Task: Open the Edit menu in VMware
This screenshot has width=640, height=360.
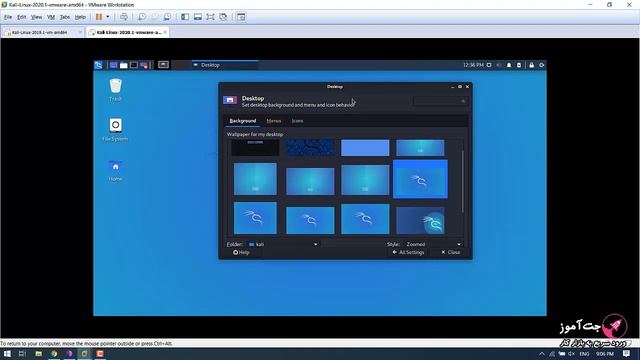Action: pos(22,17)
